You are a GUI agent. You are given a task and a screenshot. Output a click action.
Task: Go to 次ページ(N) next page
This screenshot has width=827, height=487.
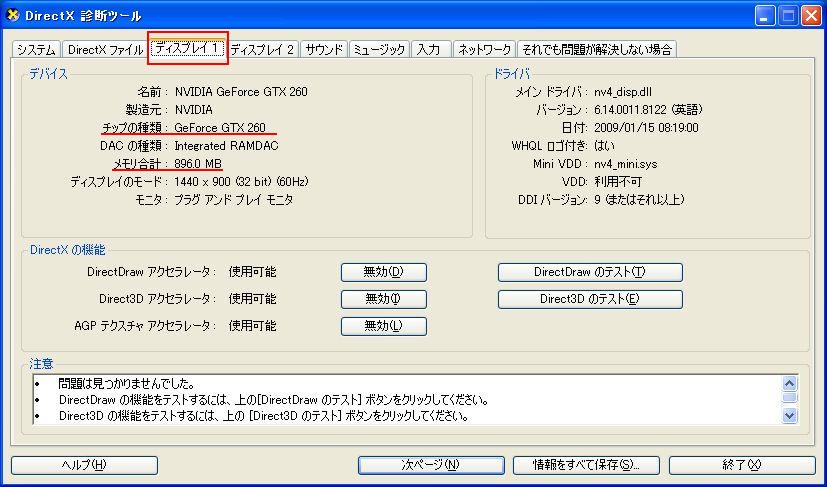pyautogui.click(x=431, y=465)
